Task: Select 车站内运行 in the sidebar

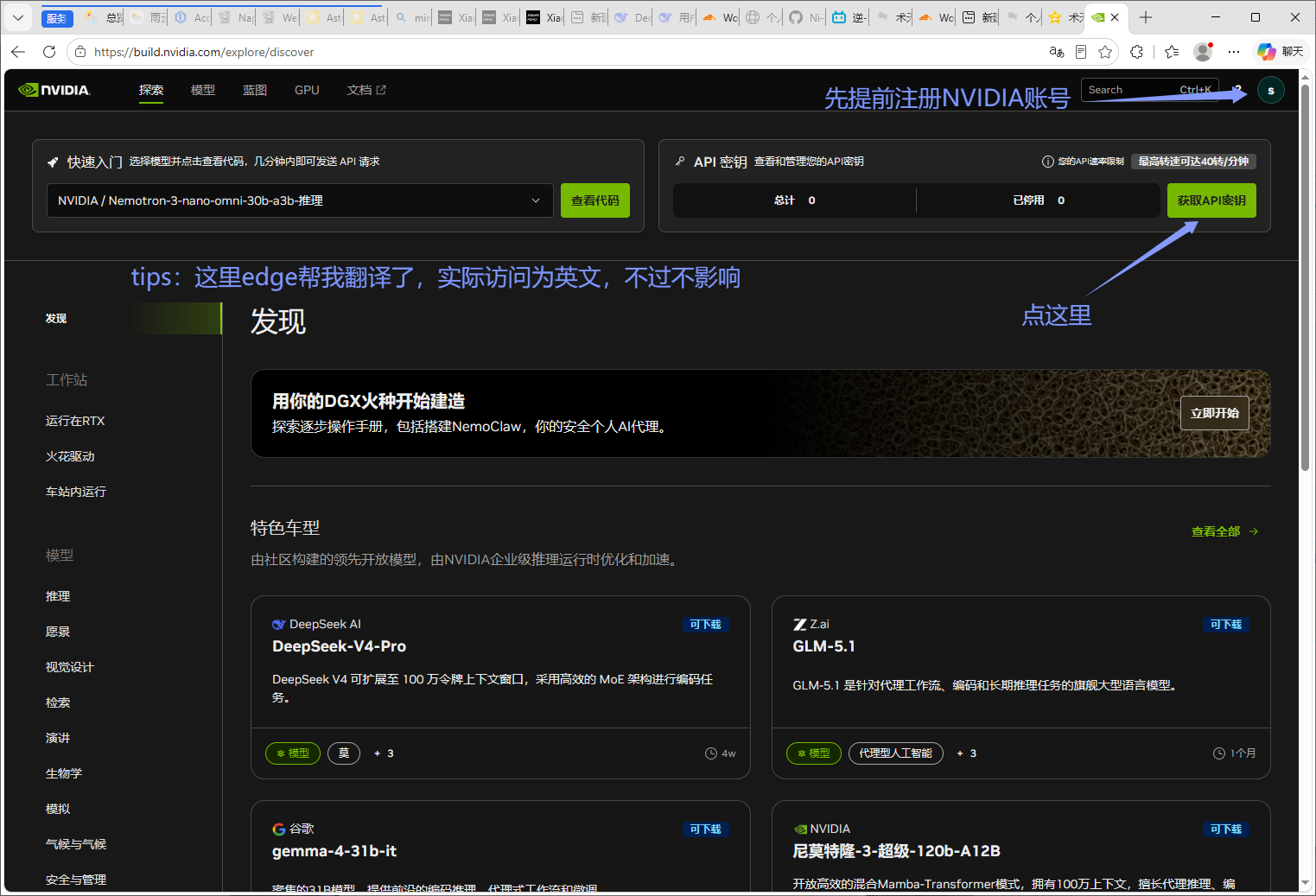Action: (x=76, y=492)
